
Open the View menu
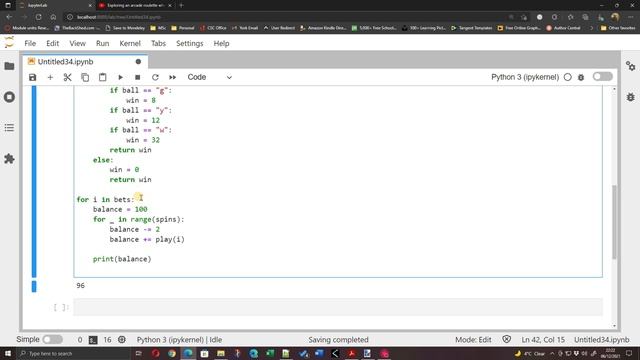point(78,43)
